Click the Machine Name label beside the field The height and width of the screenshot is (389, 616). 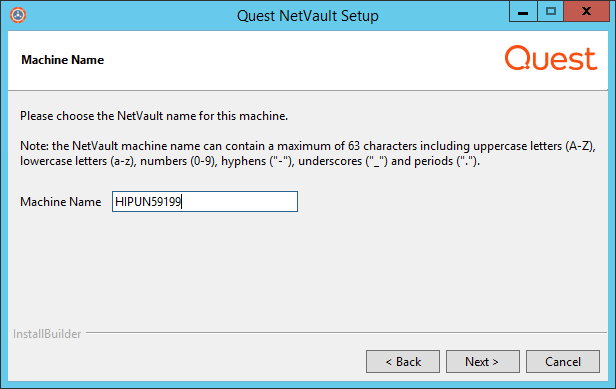click(x=60, y=202)
